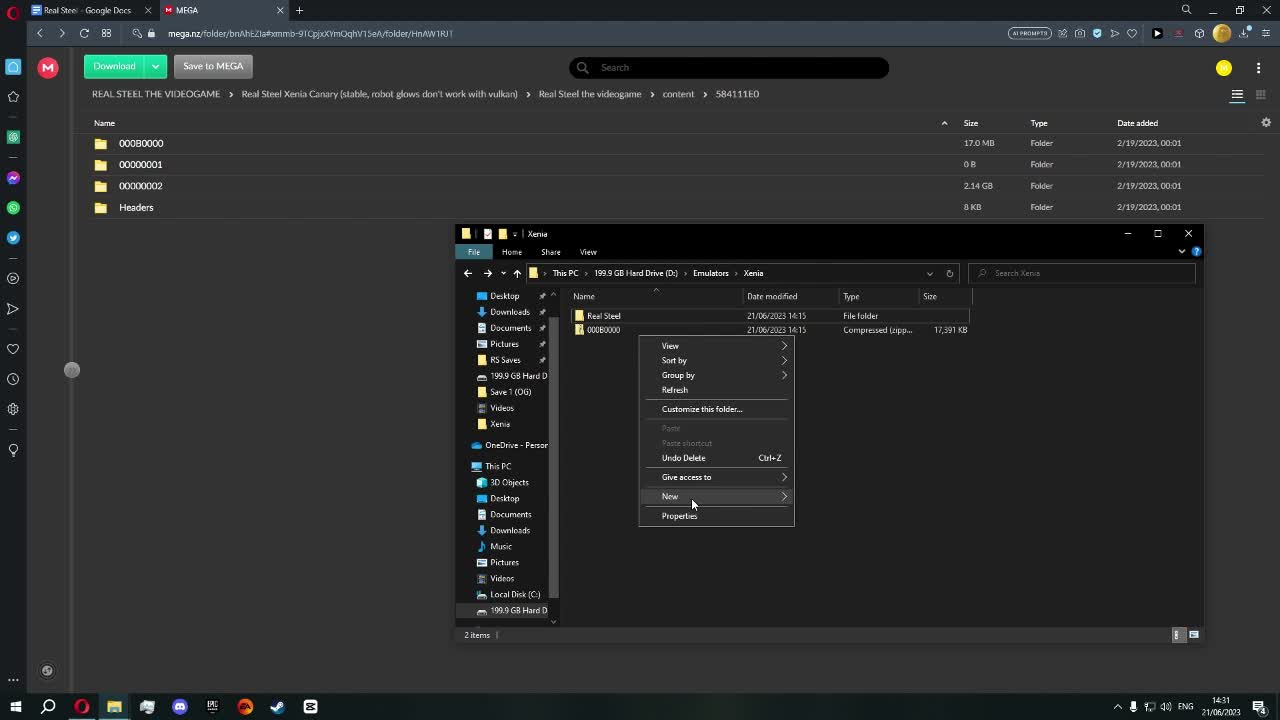
Task: Click the Search Xenia input box
Action: [1080, 273]
